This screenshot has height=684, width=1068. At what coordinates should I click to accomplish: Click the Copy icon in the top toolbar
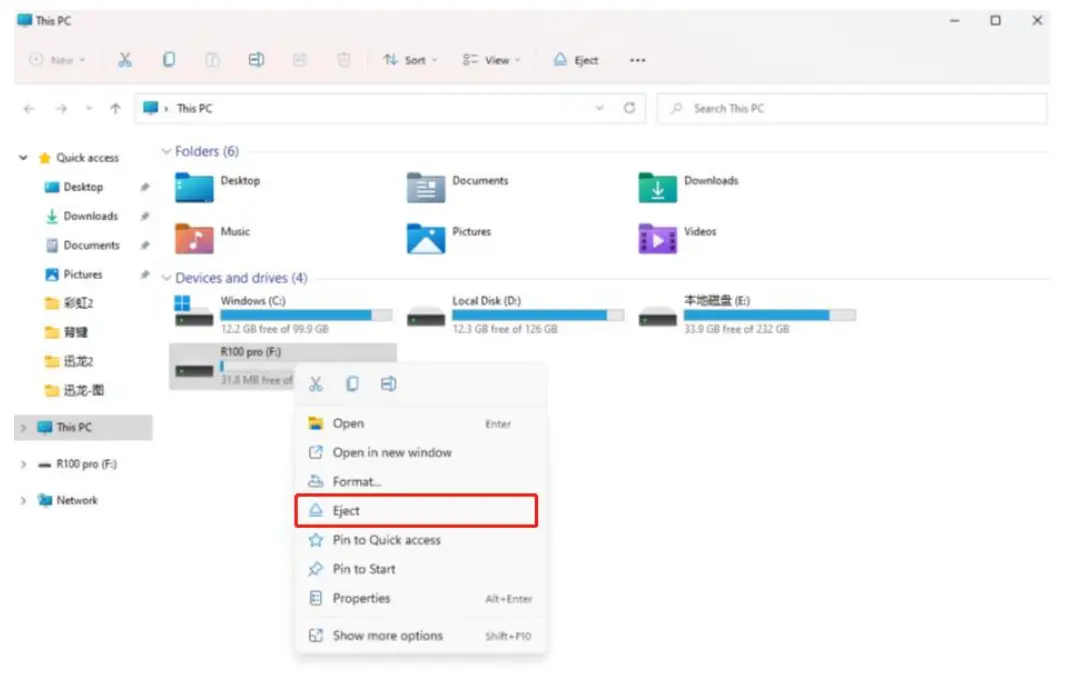[x=169, y=60]
